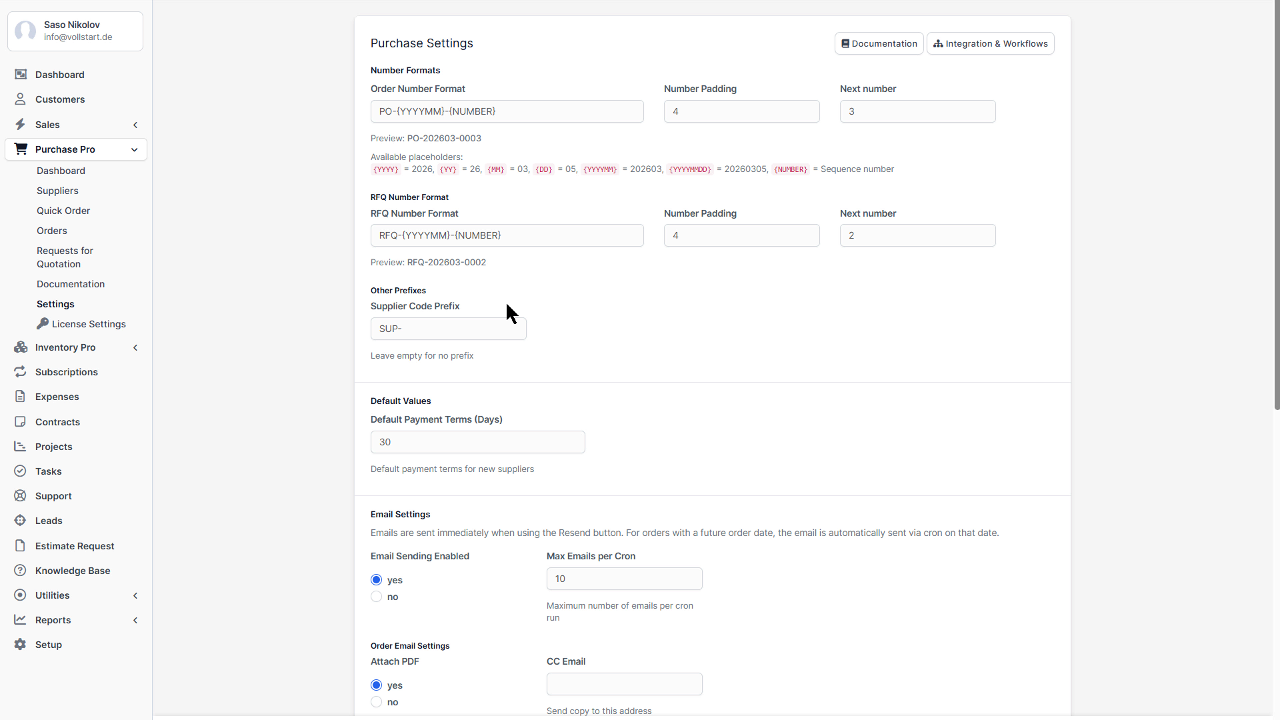
Task: Expand the Reports menu chevron
Action: (x=135, y=620)
